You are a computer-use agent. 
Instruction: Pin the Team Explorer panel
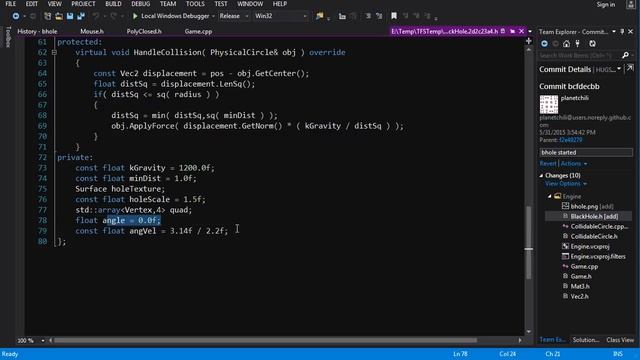622,31
